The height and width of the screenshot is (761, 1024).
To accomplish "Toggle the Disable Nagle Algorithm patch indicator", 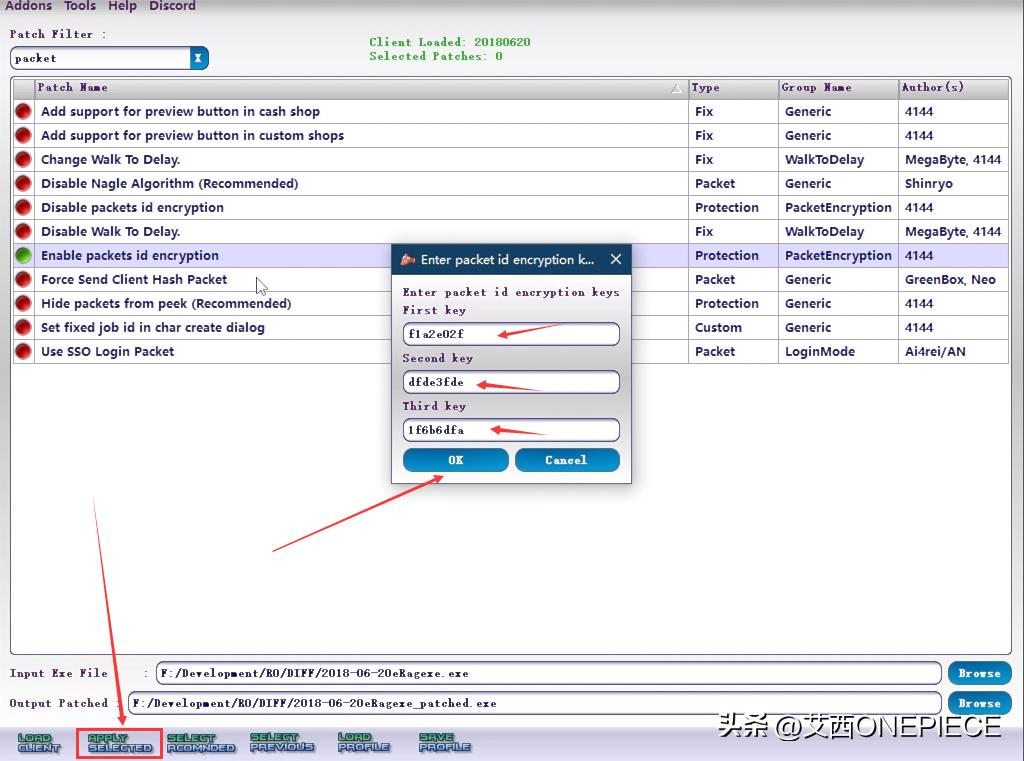I will click(x=23, y=184).
